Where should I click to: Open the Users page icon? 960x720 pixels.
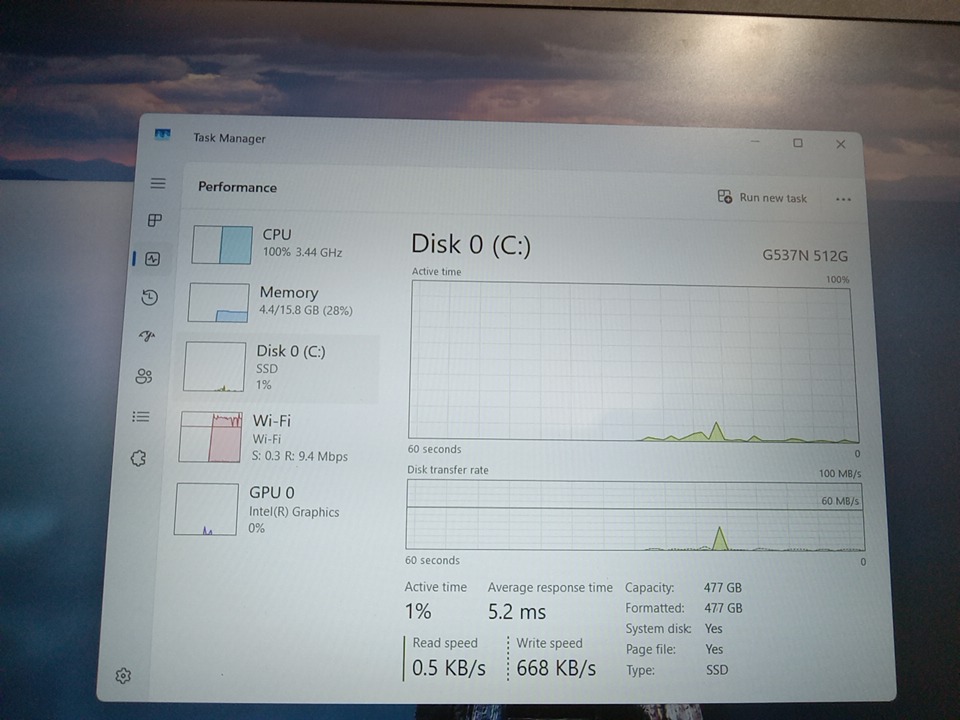[x=145, y=376]
